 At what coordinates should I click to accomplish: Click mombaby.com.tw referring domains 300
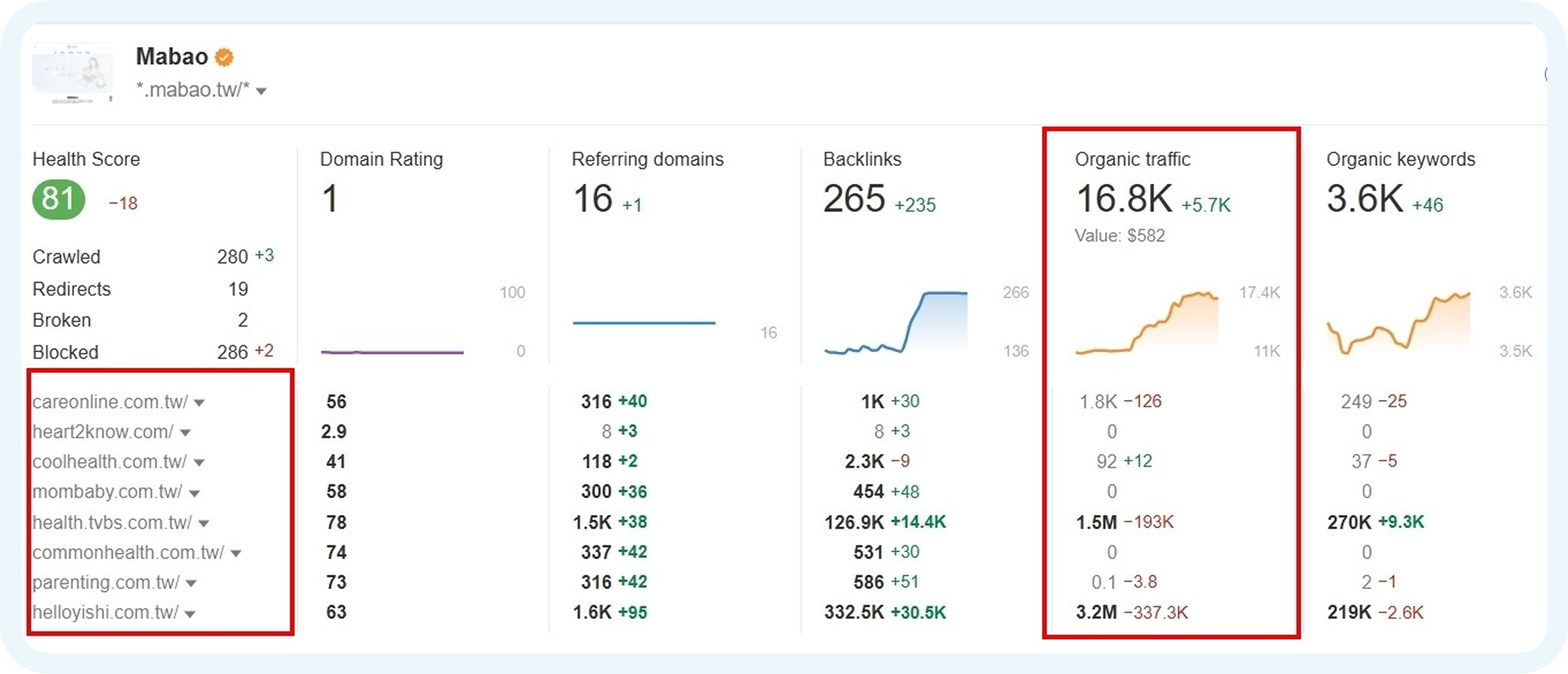click(x=596, y=492)
